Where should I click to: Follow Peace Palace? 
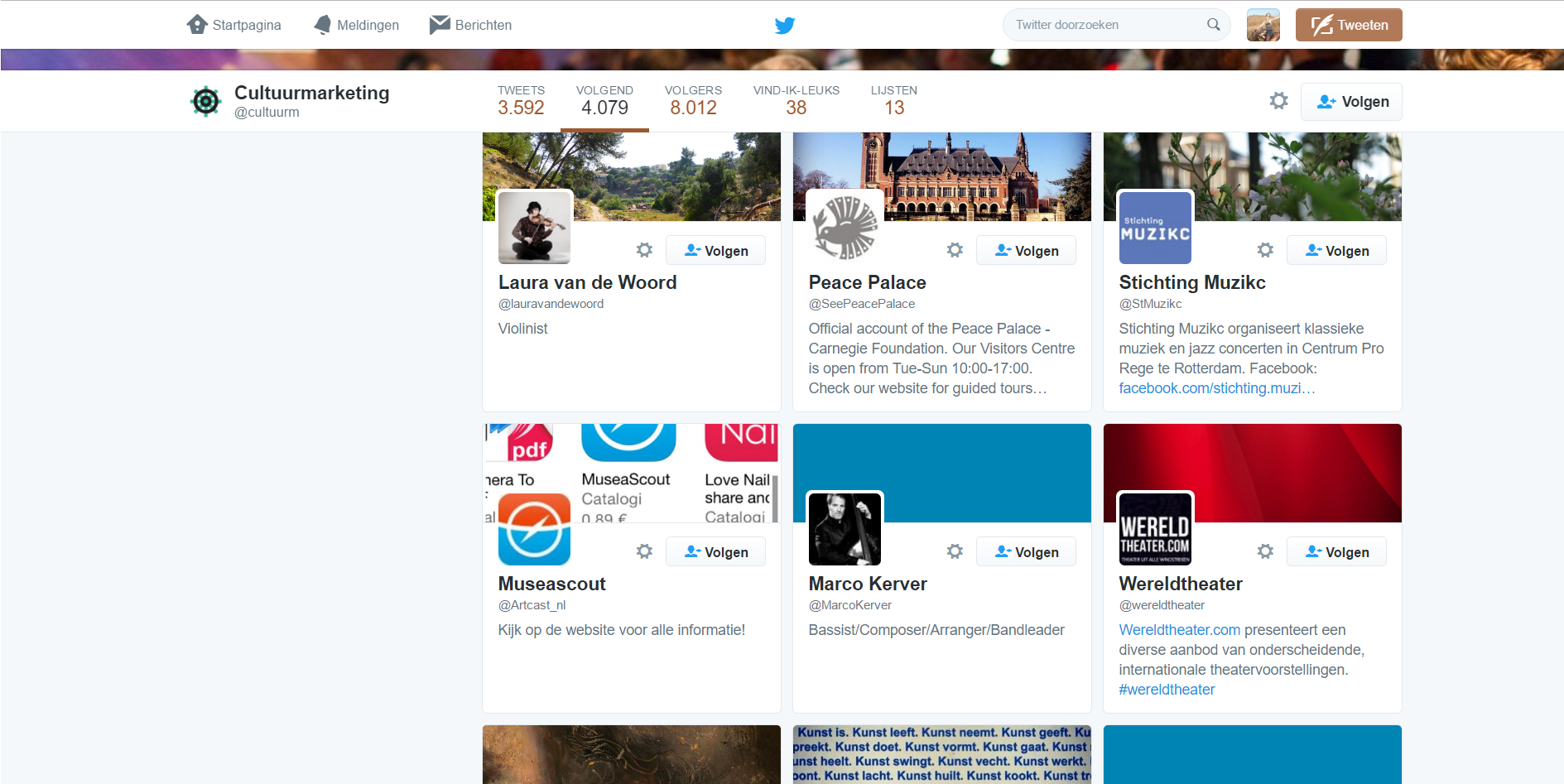click(1026, 250)
